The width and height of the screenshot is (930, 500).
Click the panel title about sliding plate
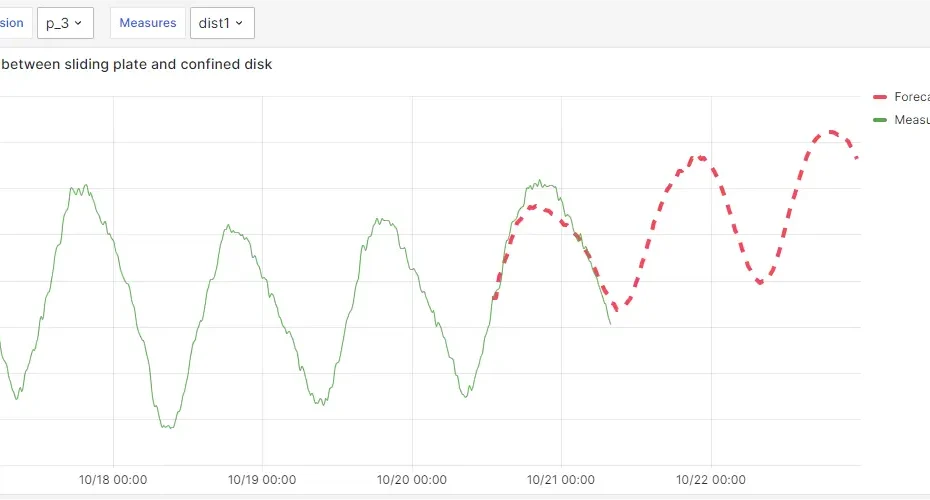click(x=136, y=64)
